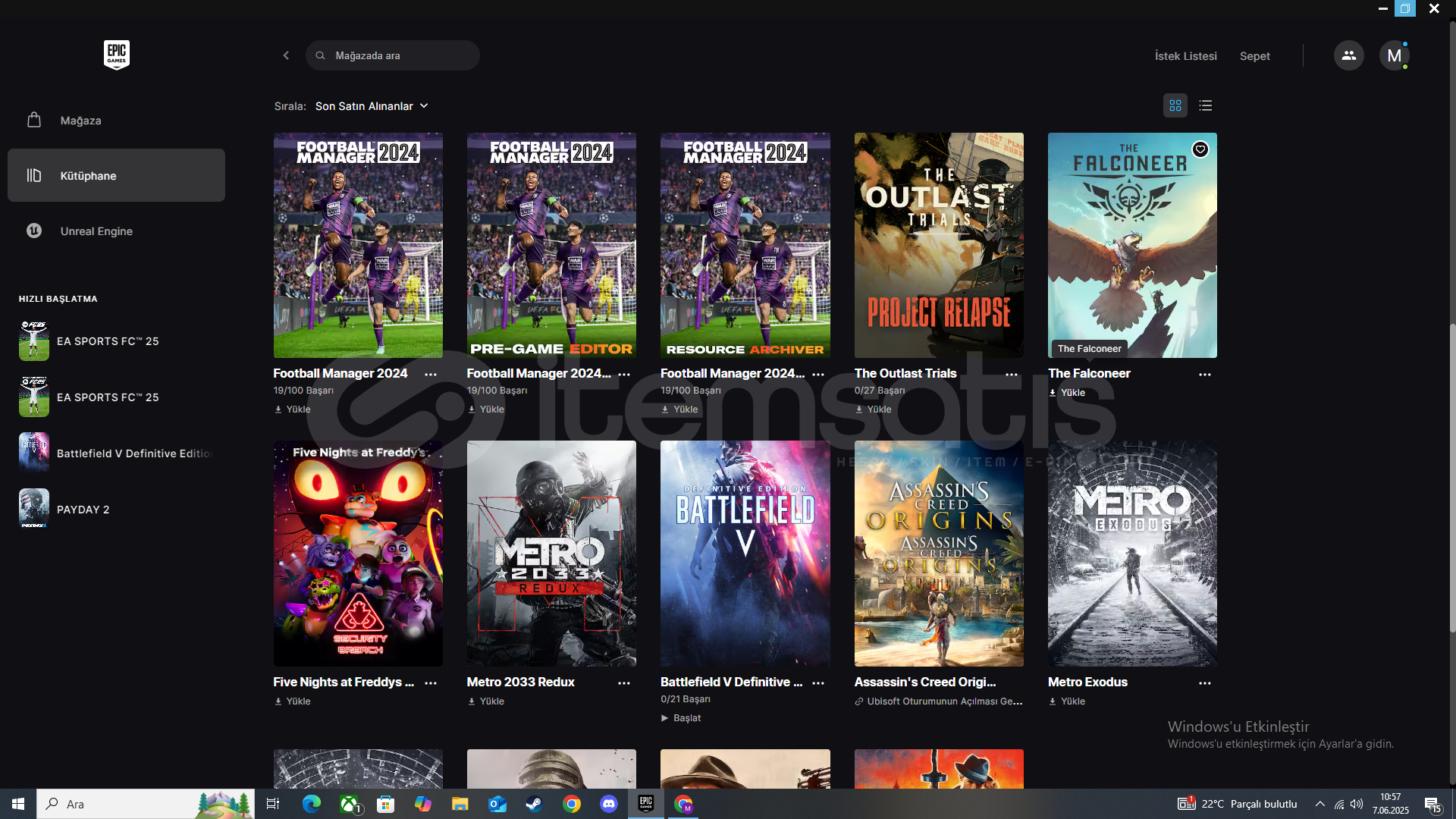Open options menu for Metro 2033 Redux
This screenshot has width=1456, height=819.
click(x=624, y=683)
